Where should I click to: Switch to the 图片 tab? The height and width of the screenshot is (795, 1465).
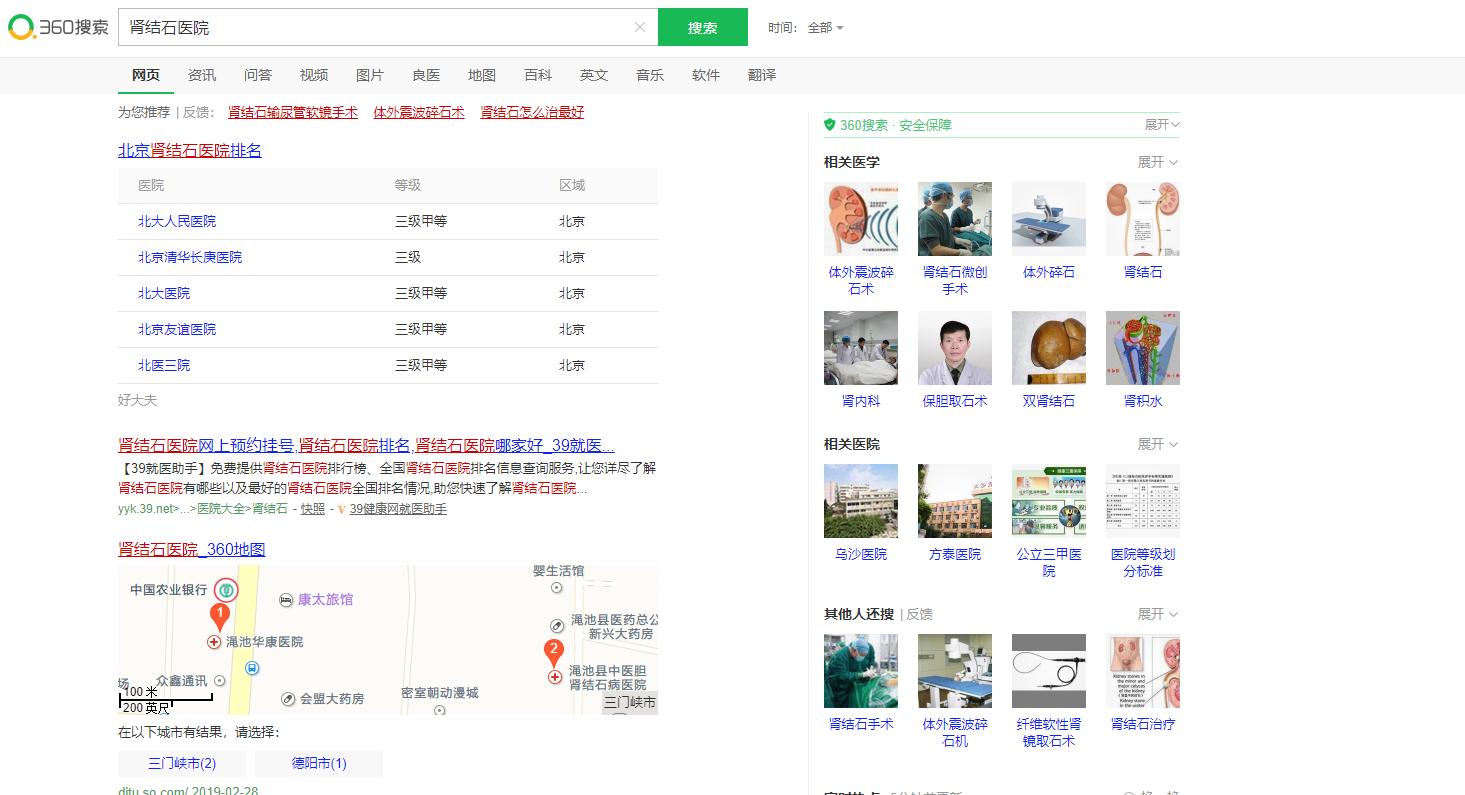(369, 75)
